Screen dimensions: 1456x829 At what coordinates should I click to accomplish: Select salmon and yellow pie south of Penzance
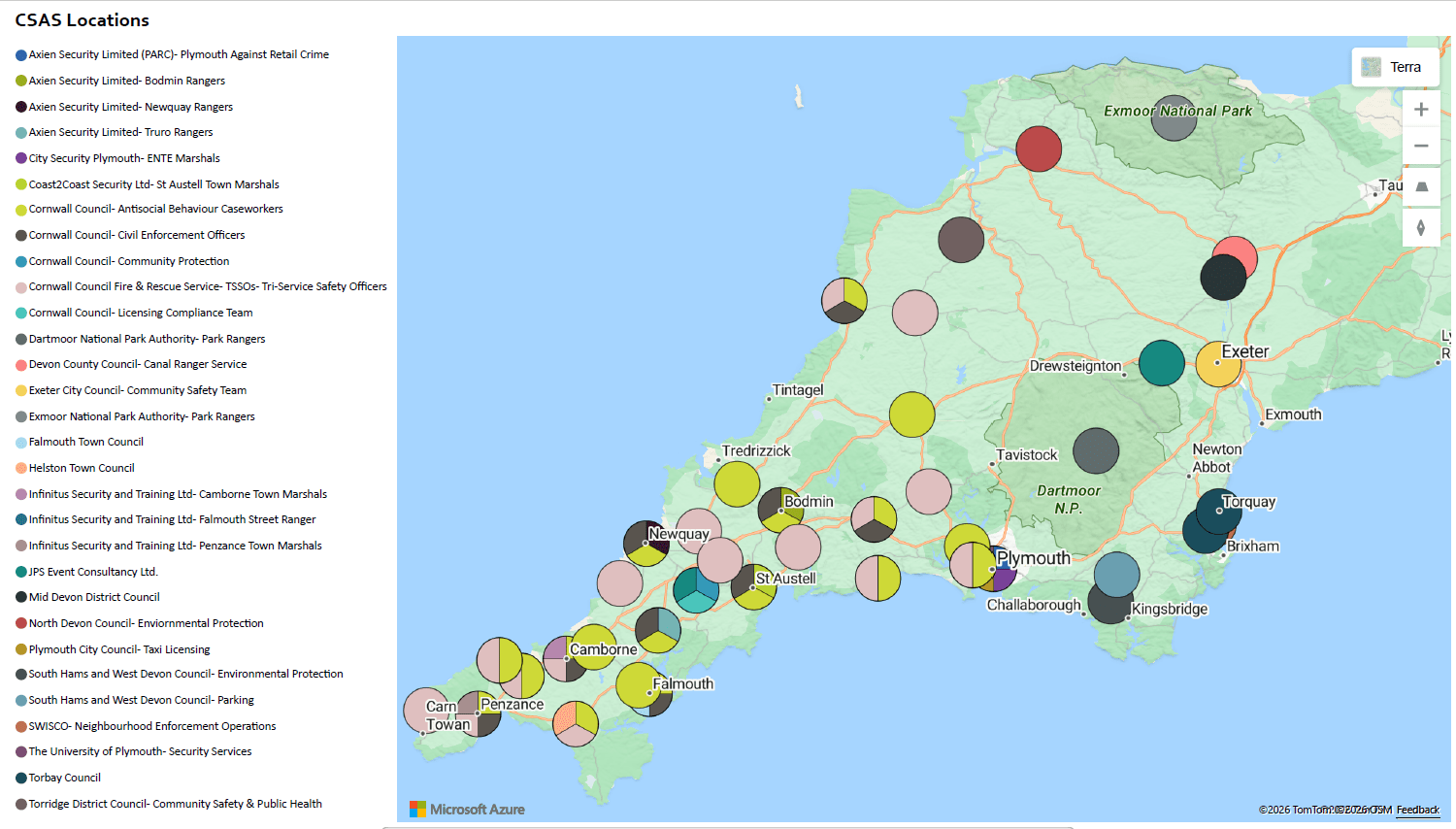tap(576, 724)
